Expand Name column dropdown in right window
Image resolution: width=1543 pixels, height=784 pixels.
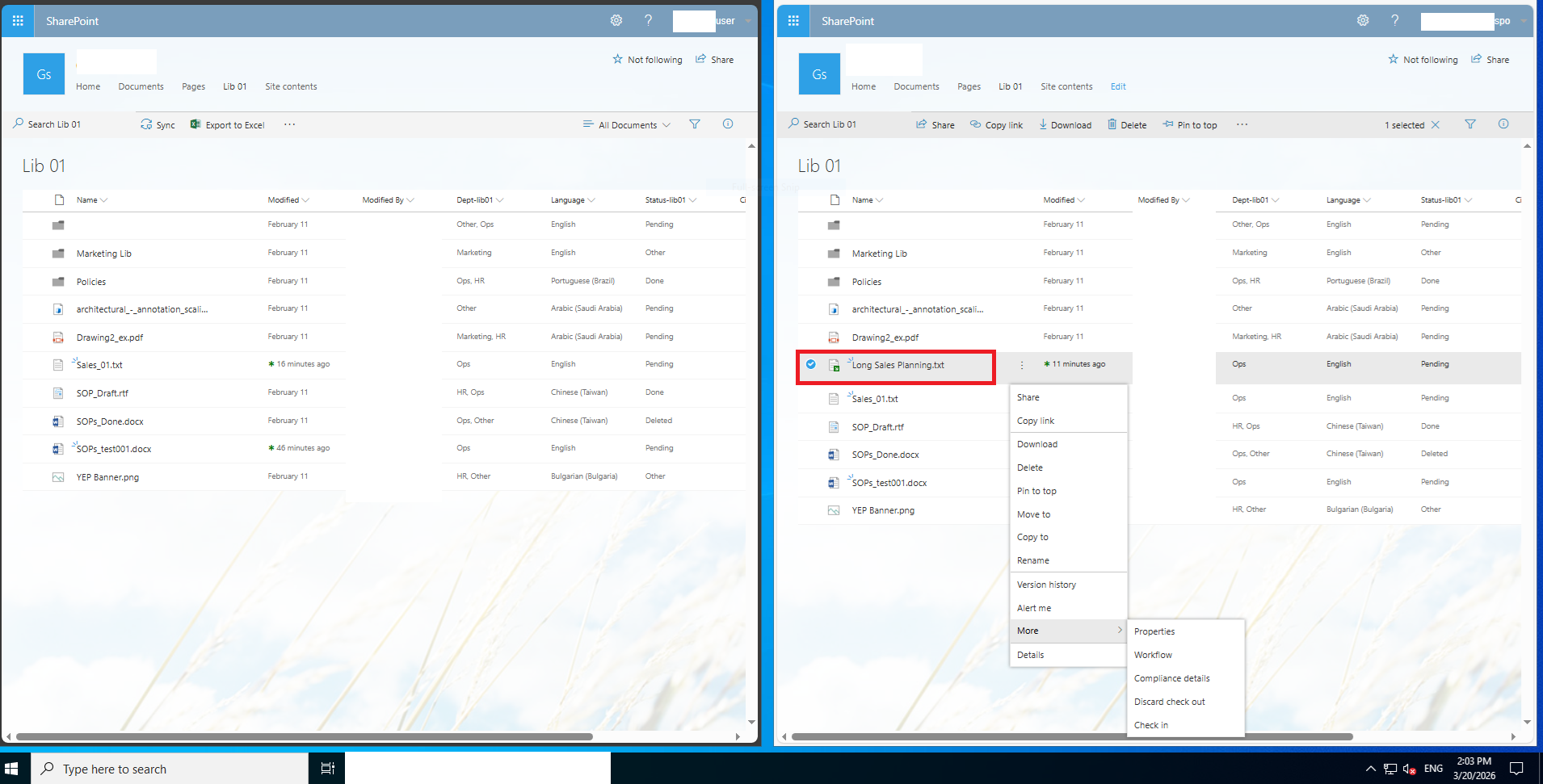click(880, 200)
